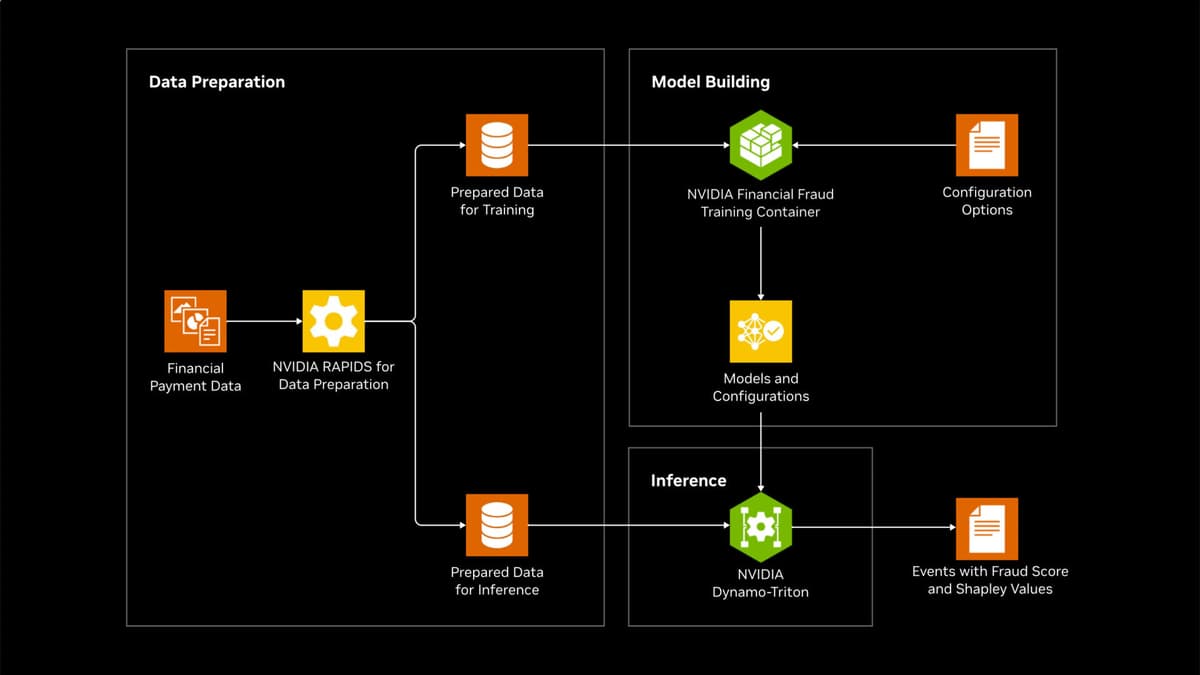Select the NVIDIA Financial Fraud Training Container icon
1200x675 pixels.
click(x=760, y=145)
